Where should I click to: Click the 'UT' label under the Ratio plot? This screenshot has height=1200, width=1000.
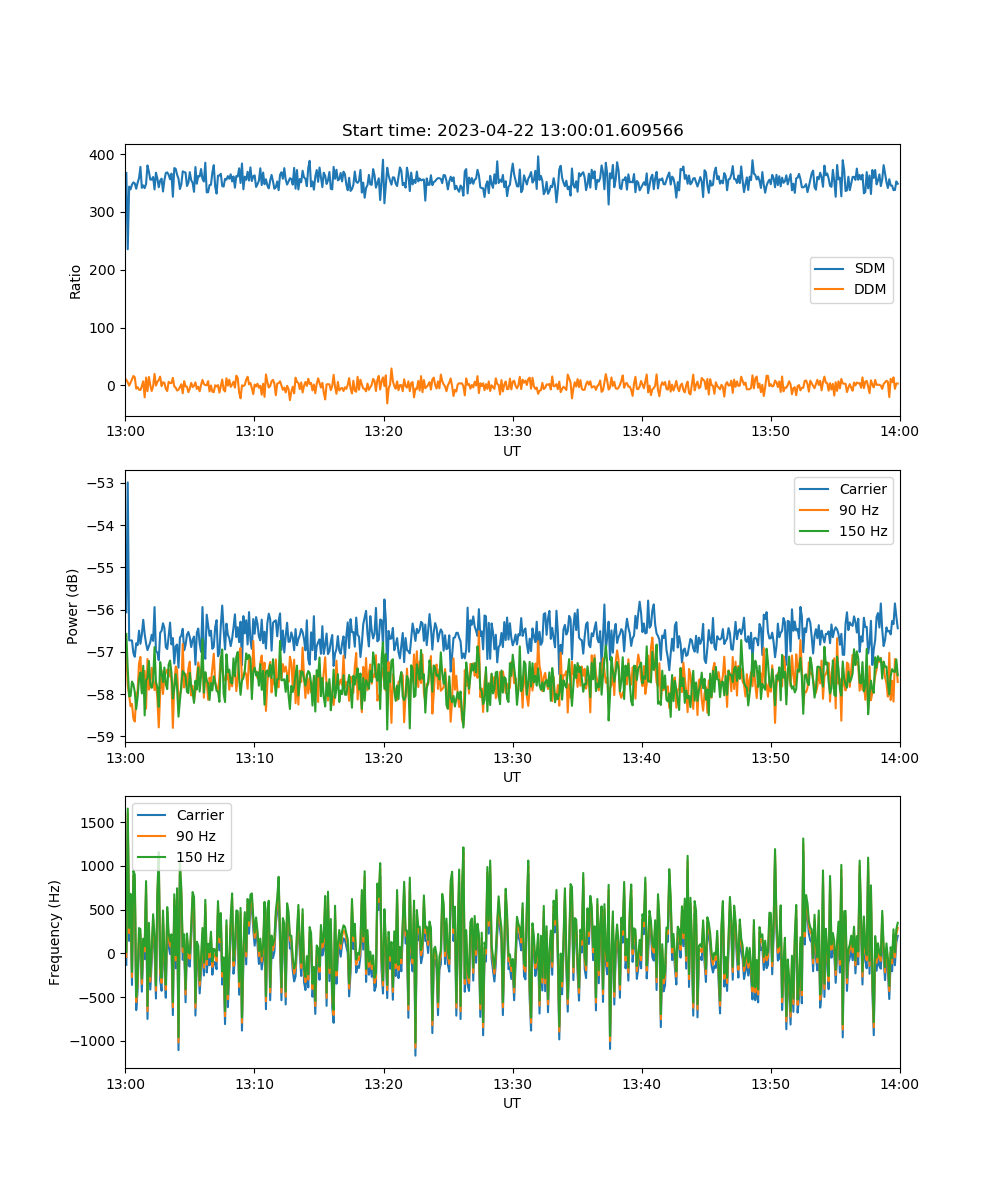point(512,451)
